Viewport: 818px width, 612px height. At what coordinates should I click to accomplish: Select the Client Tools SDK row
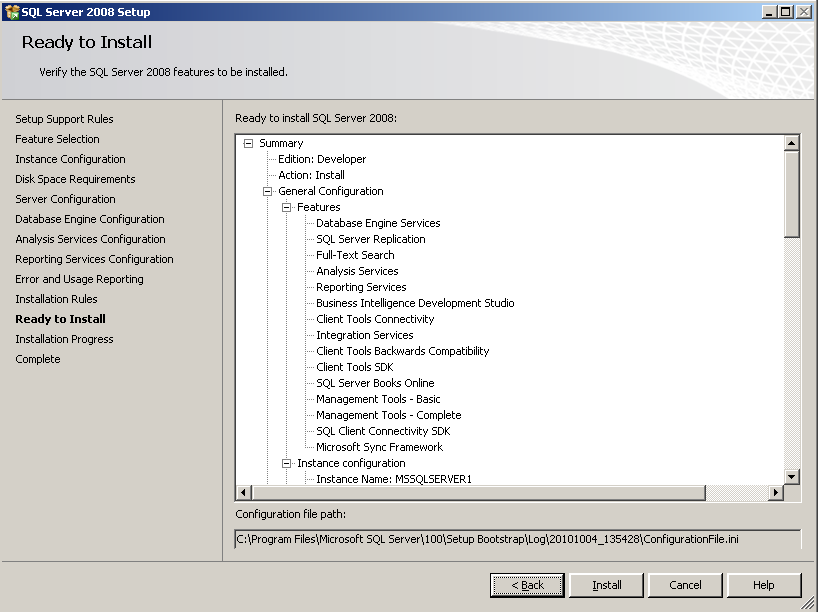click(355, 367)
